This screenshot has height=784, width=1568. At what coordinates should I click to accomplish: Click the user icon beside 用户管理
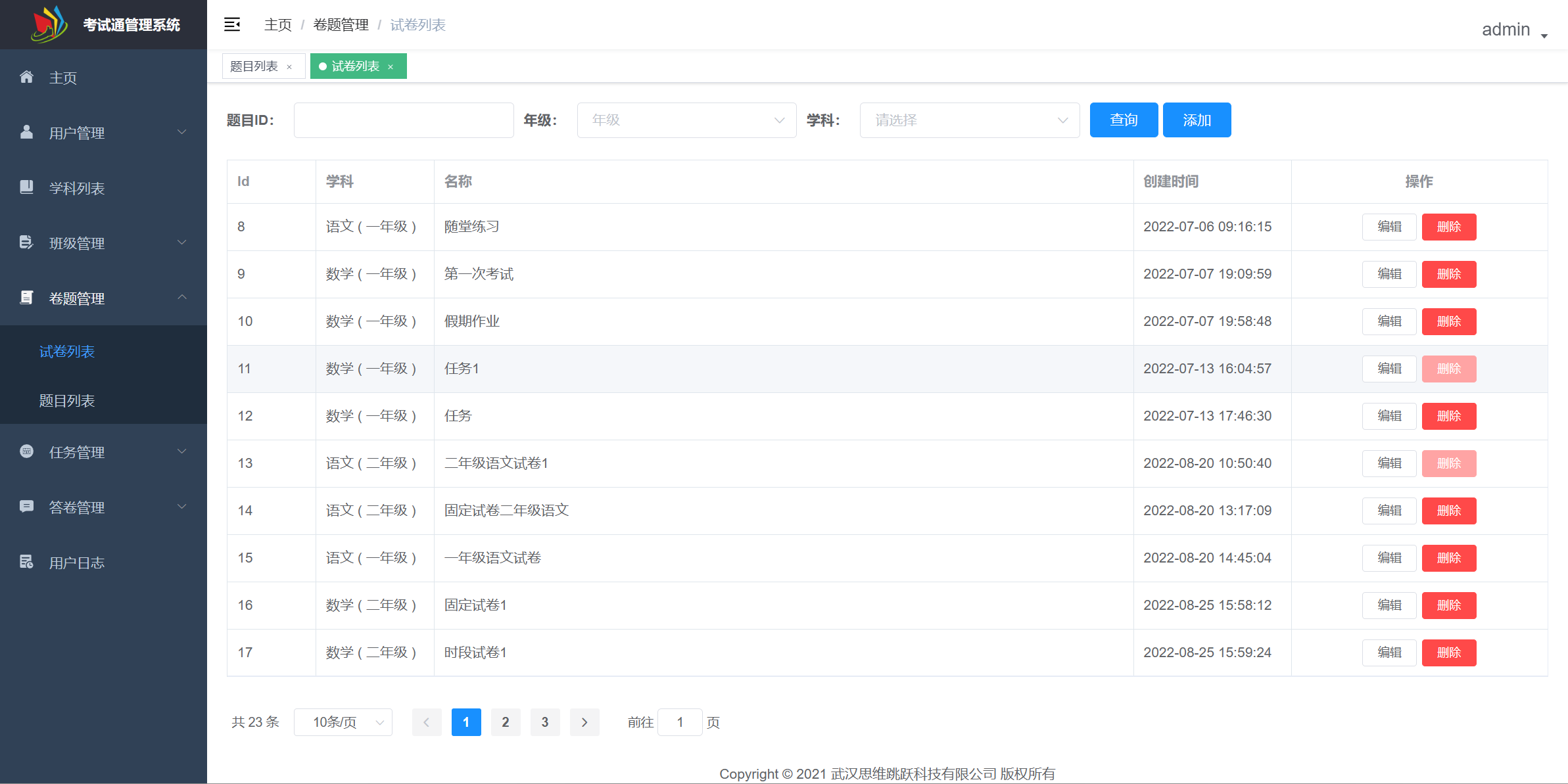tap(26, 132)
